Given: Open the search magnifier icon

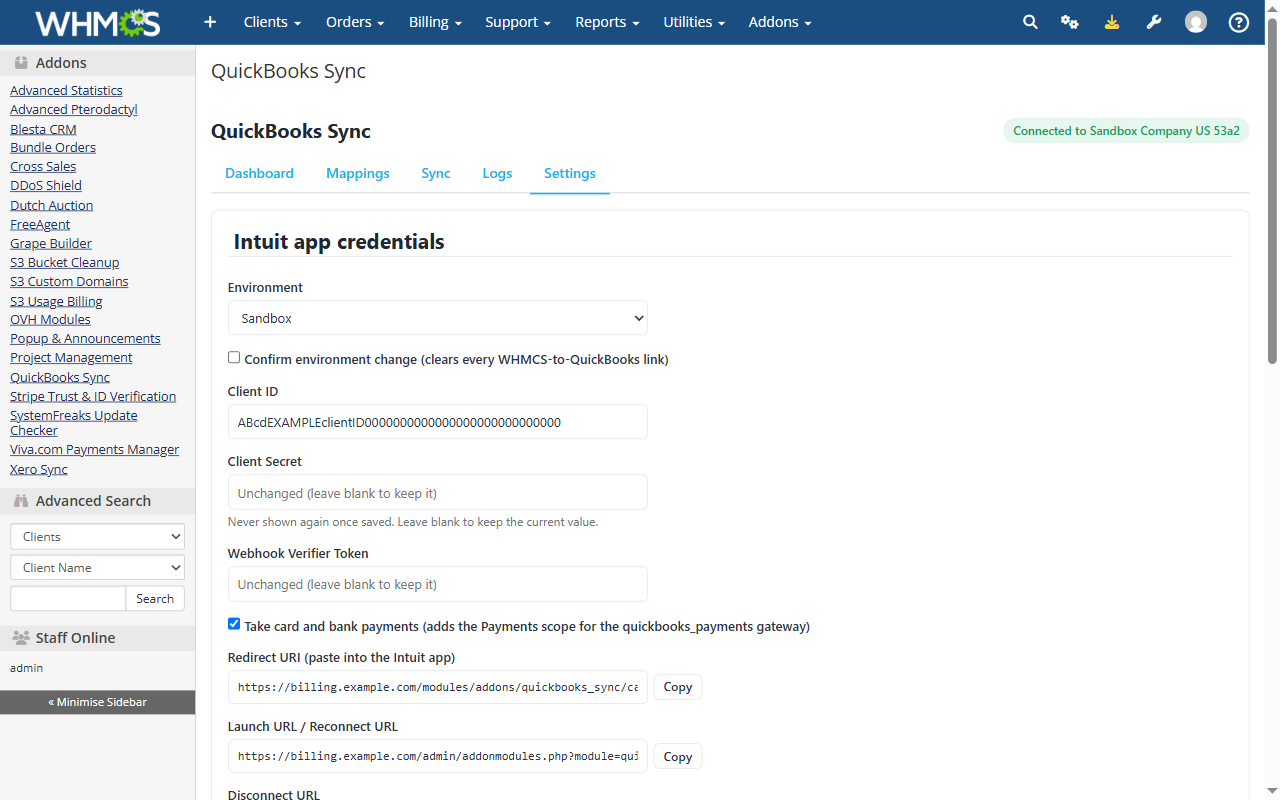Looking at the screenshot, I should click(1030, 22).
